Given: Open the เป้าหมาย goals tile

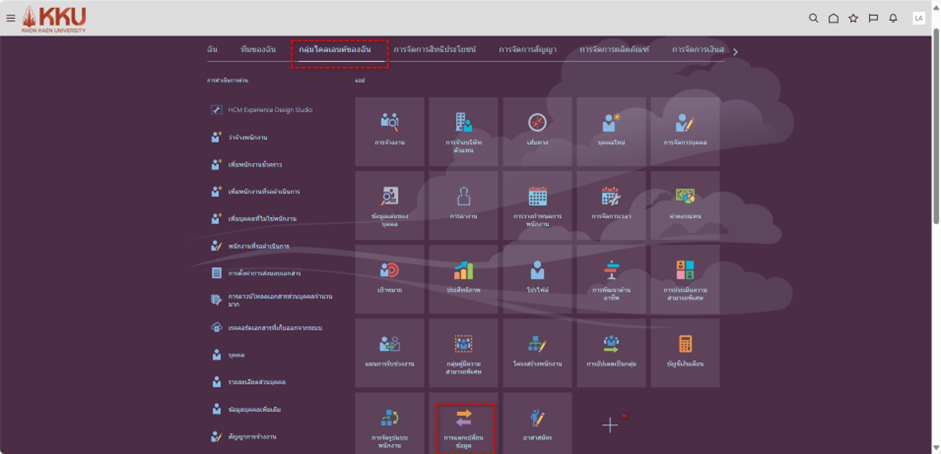Looking at the screenshot, I should (x=389, y=278).
